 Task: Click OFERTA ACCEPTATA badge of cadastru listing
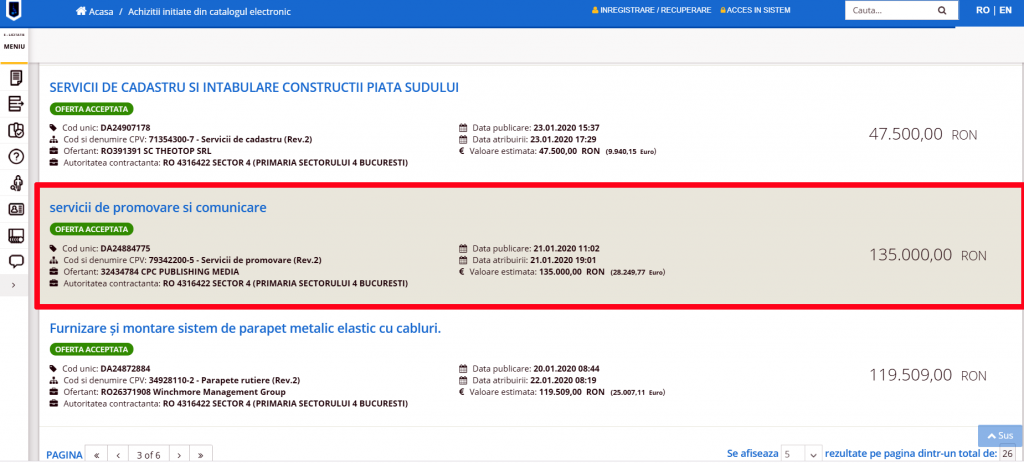91,109
